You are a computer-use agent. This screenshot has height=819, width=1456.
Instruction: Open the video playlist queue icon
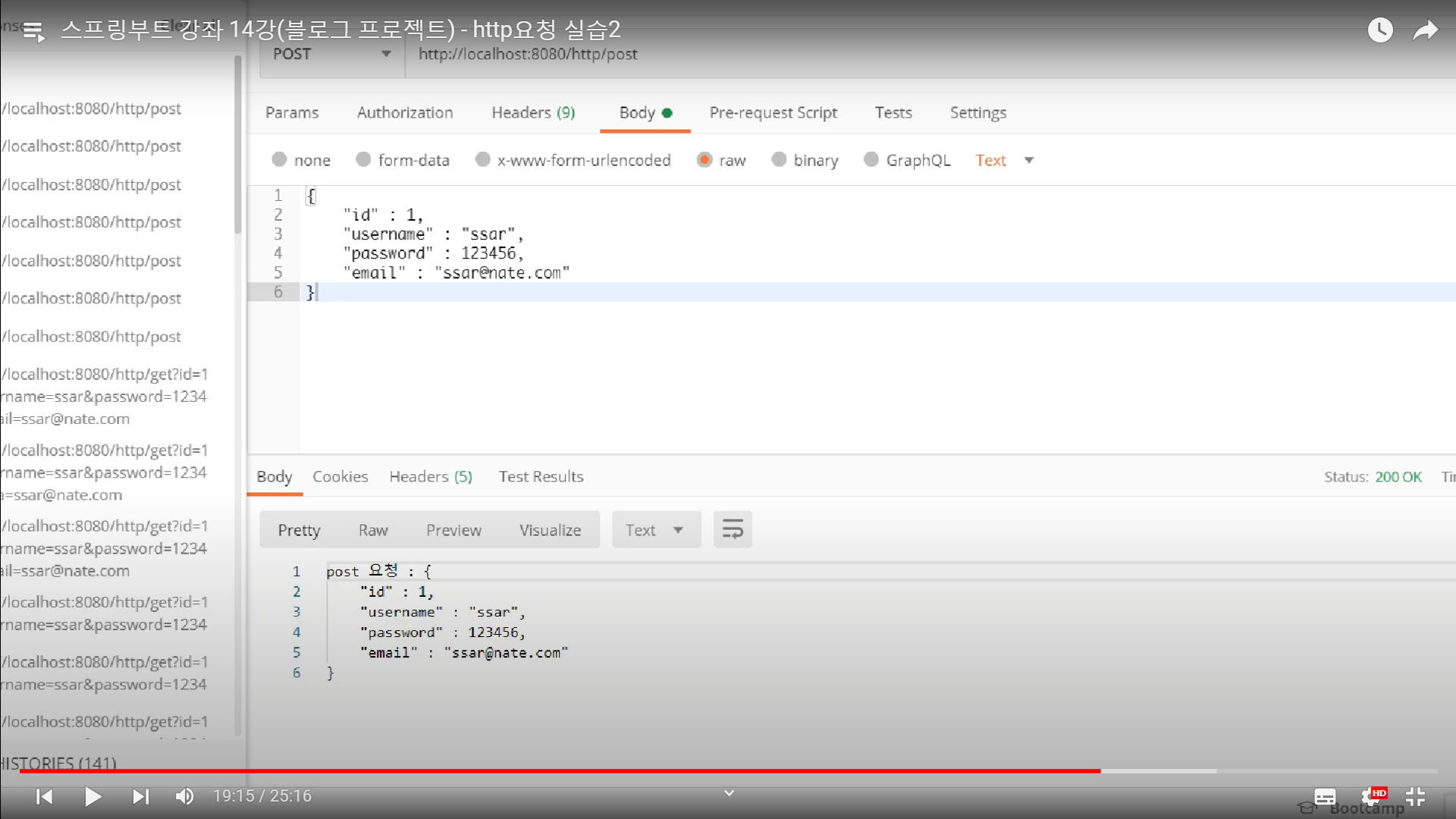(33, 31)
